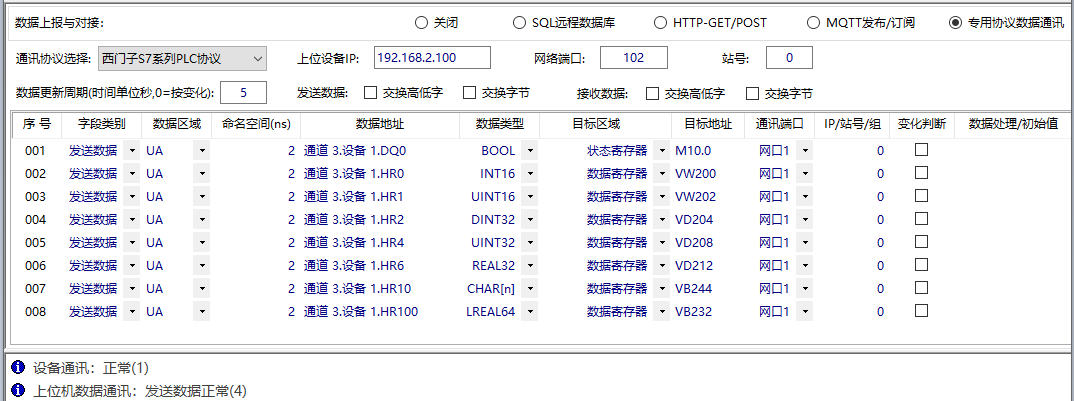Click the 数据地址 column header
Viewport: 1074px width, 401px height.
pos(379,125)
